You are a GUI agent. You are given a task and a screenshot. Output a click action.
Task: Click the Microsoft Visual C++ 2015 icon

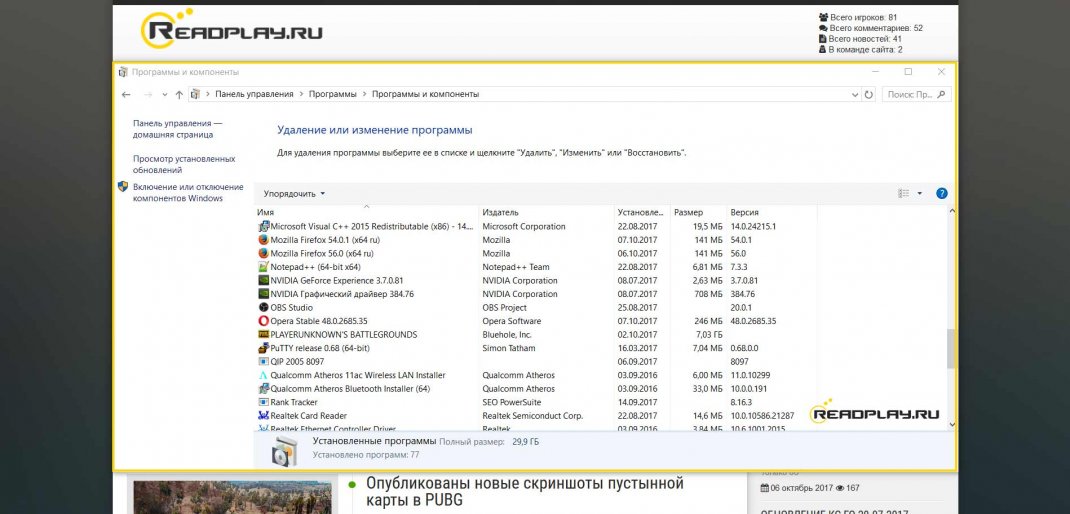click(263, 227)
